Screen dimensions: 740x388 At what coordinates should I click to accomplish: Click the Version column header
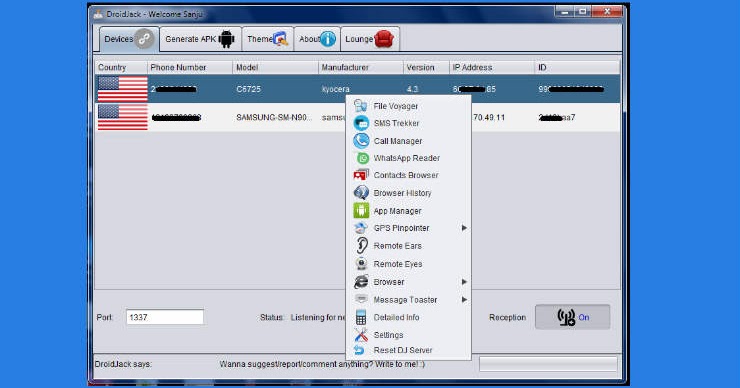(427, 67)
